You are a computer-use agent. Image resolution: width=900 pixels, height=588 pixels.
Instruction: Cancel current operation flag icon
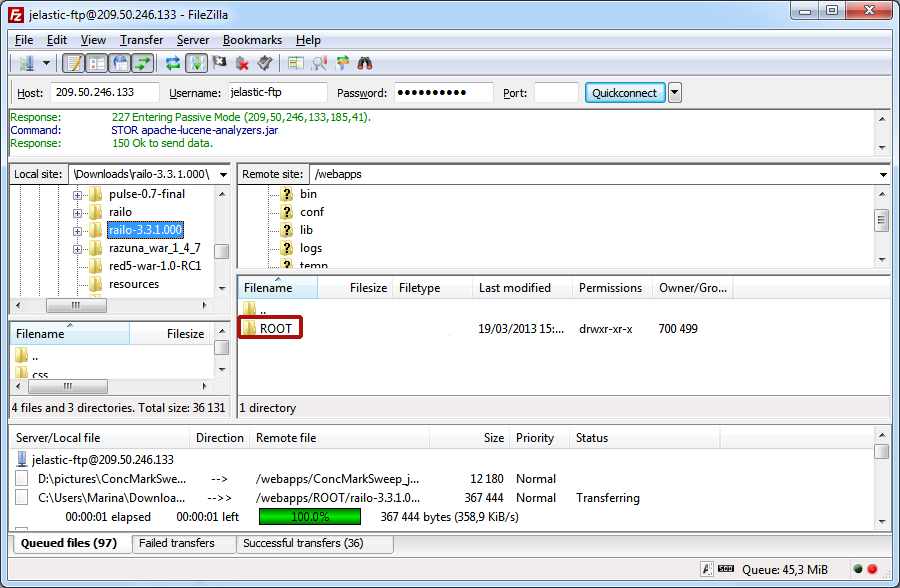click(x=219, y=63)
